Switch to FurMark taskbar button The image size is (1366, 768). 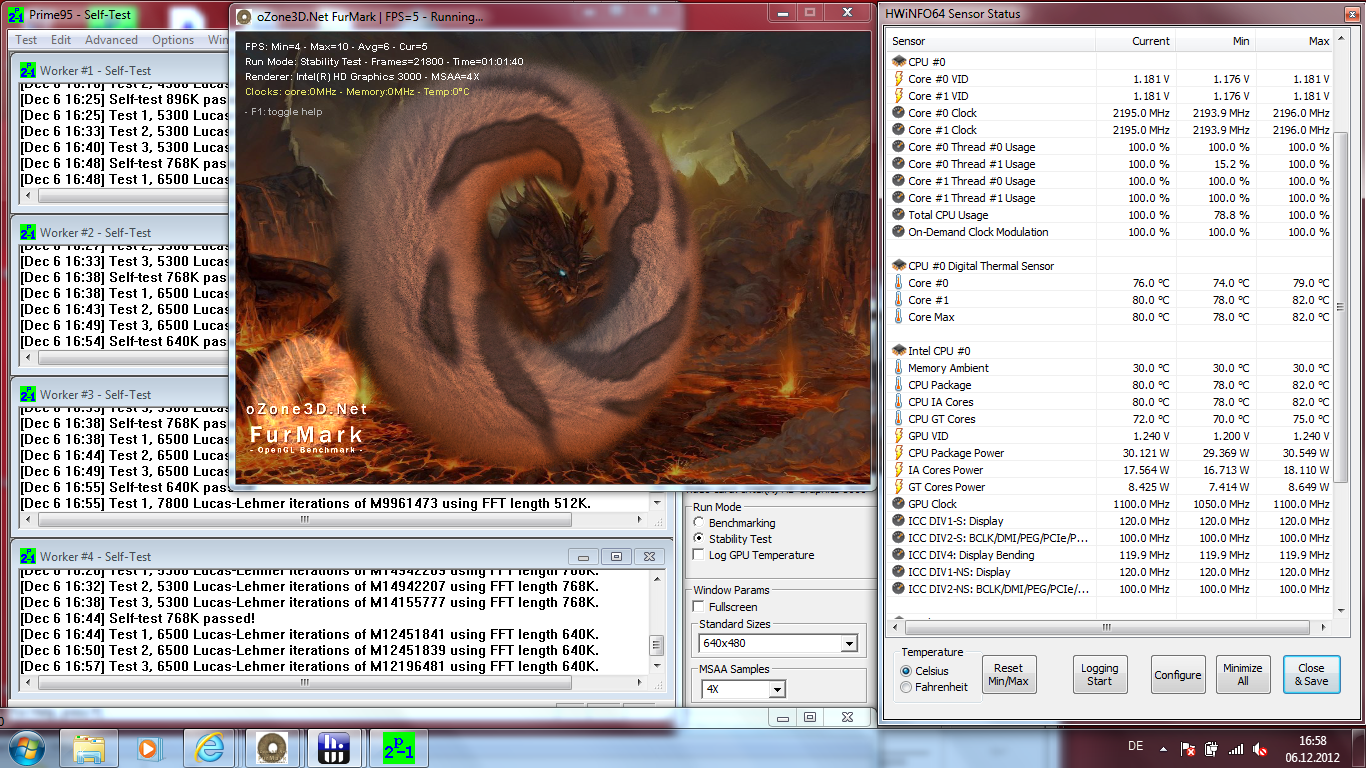pyautogui.click(x=271, y=748)
